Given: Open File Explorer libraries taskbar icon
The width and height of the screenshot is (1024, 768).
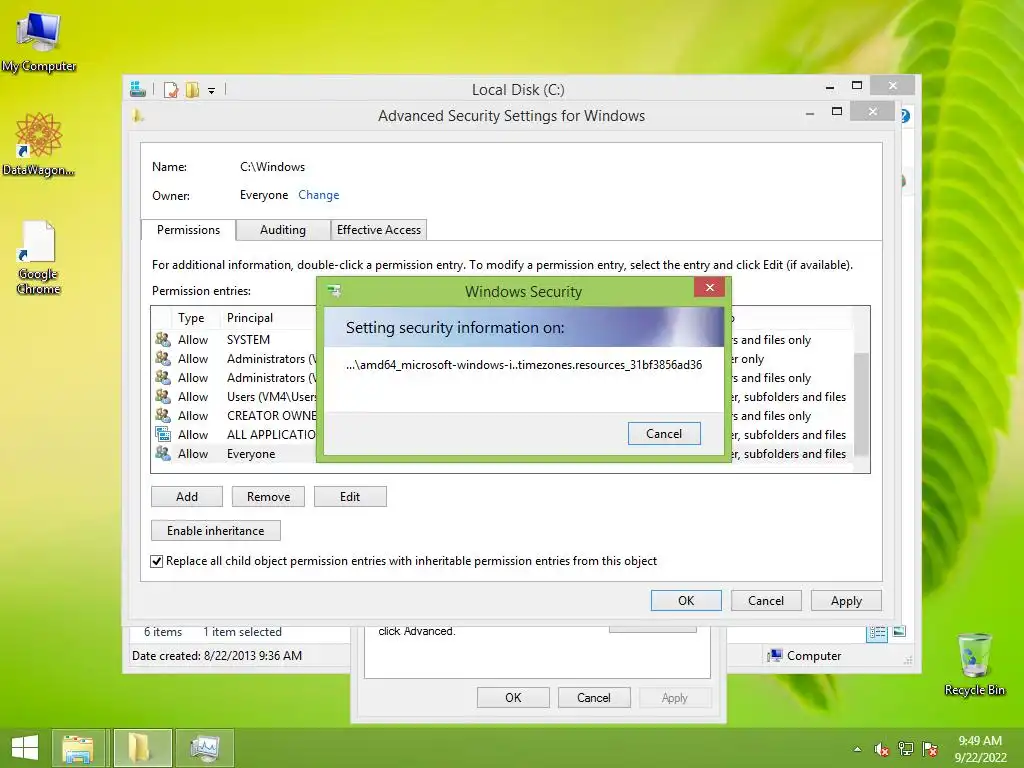Looking at the screenshot, I should pos(78,748).
